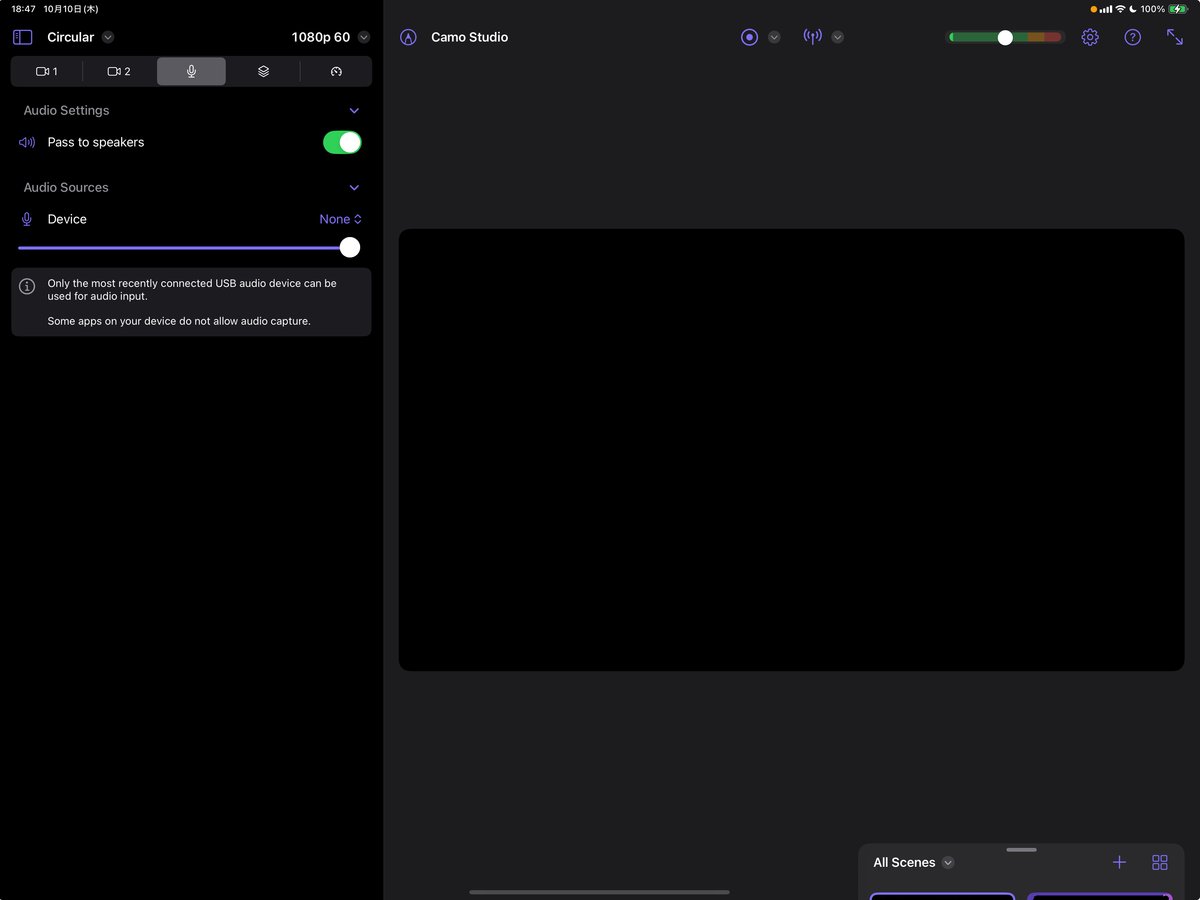Switch to the camera 1 tab

click(47, 71)
